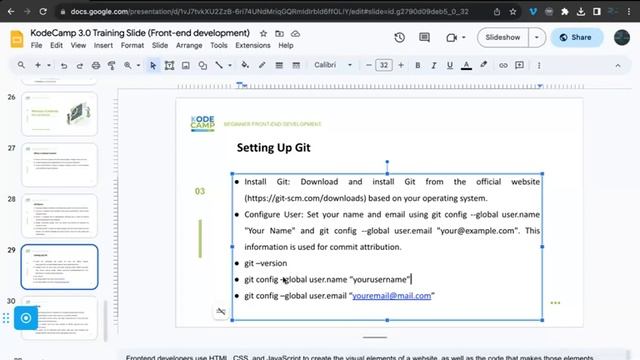Open the video call camera icon
This screenshot has height=360, width=640.
[x=451, y=38]
